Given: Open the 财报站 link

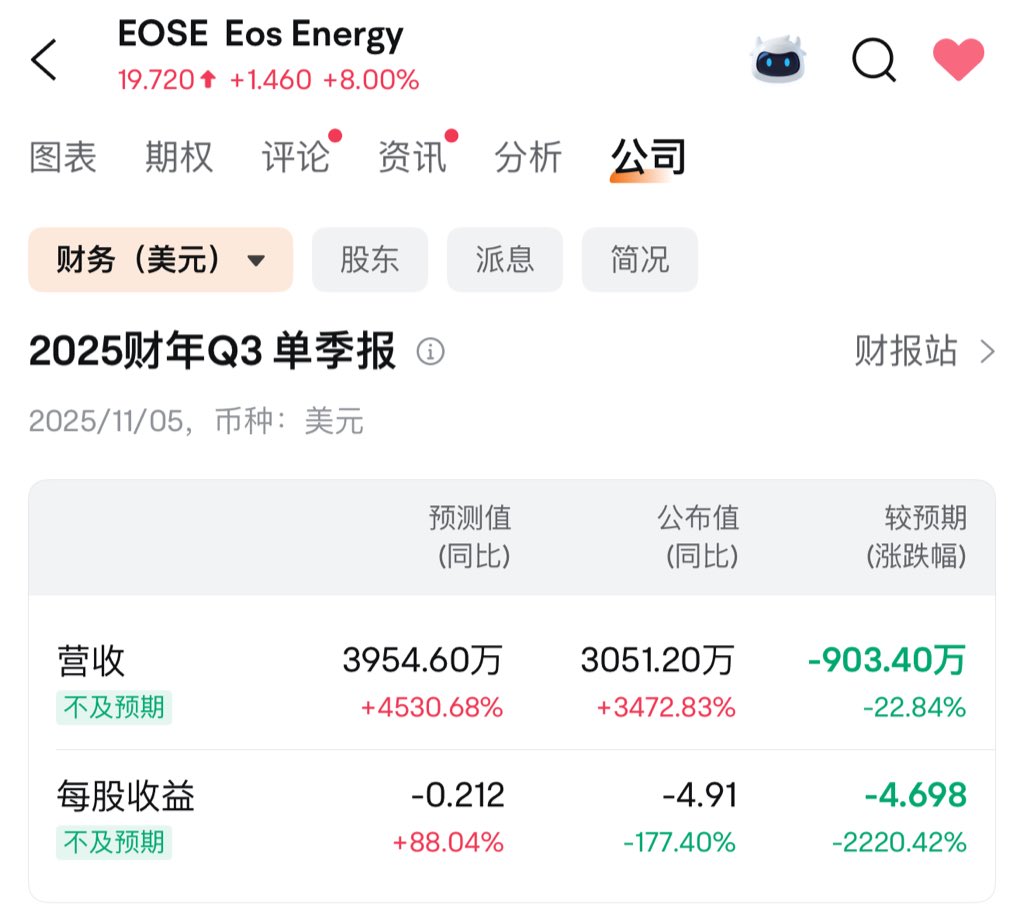Looking at the screenshot, I should click(905, 352).
